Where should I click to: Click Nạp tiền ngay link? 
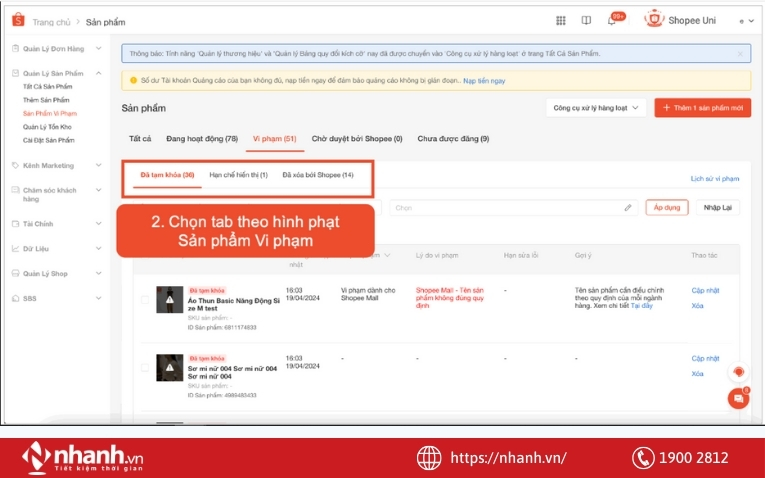point(484,80)
